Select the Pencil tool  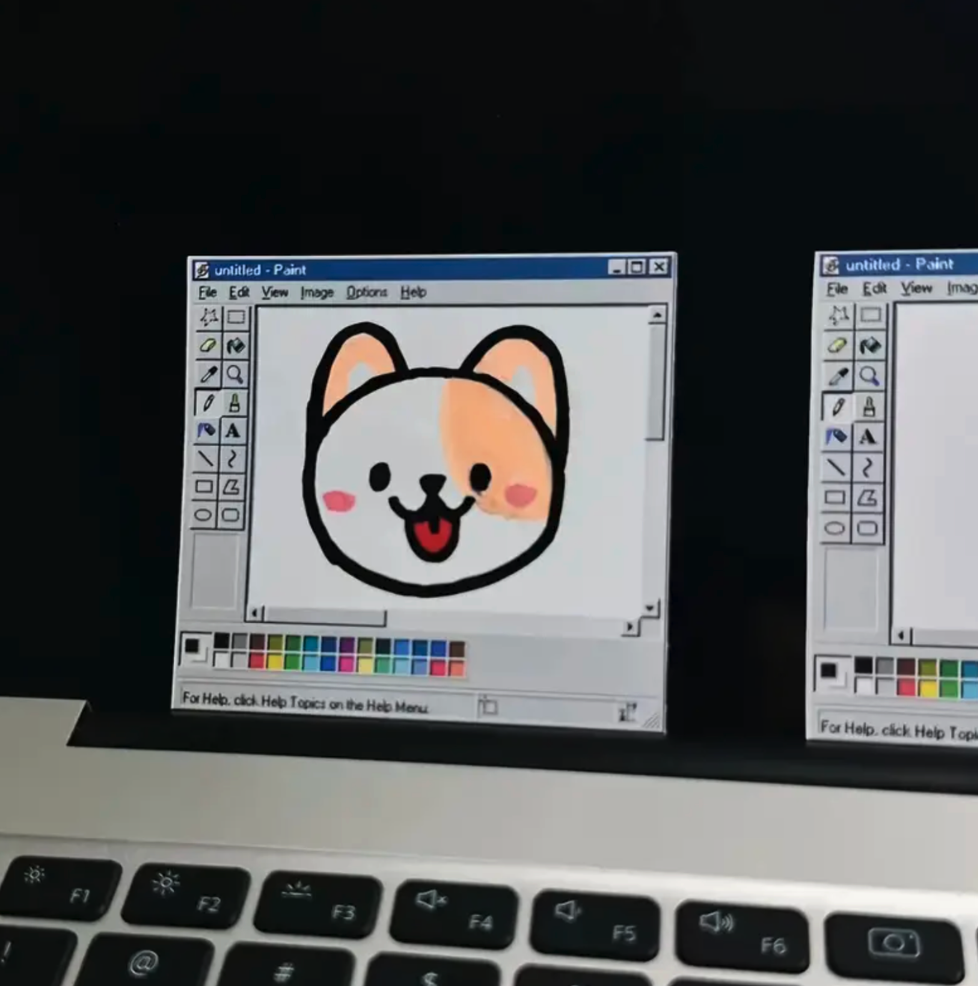[x=210, y=402]
